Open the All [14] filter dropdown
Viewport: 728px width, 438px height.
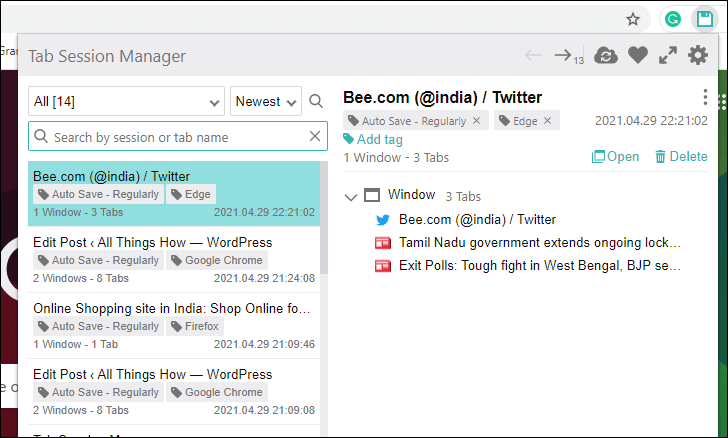point(126,101)
